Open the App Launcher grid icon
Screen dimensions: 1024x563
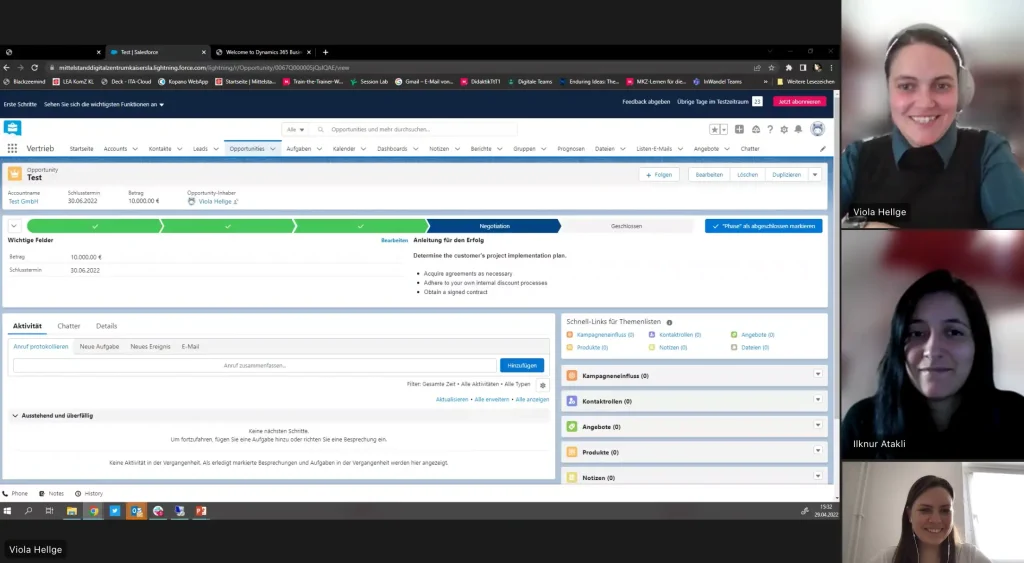click(x=12, y=148)
